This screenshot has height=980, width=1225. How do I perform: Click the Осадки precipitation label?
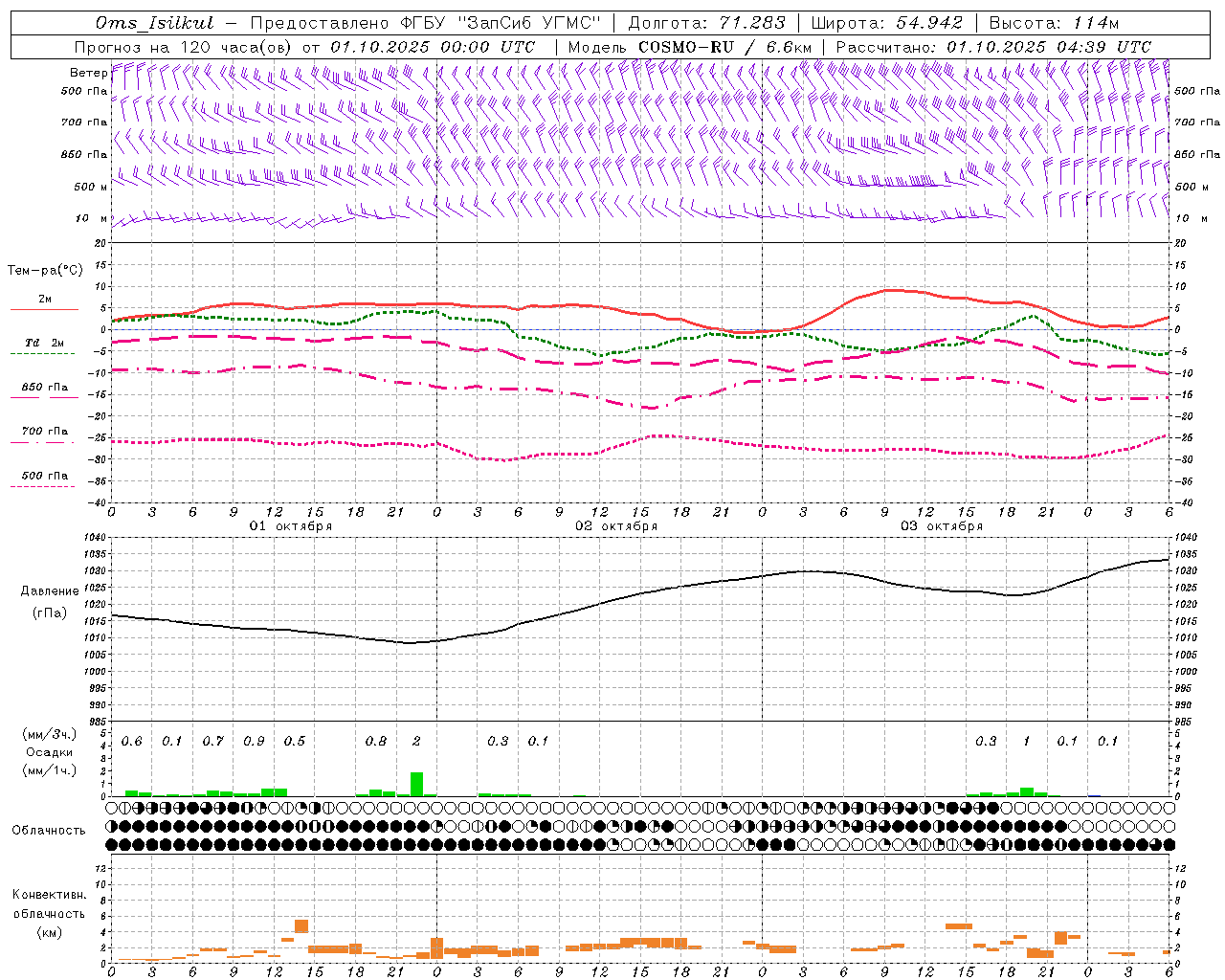click(48, 752)
